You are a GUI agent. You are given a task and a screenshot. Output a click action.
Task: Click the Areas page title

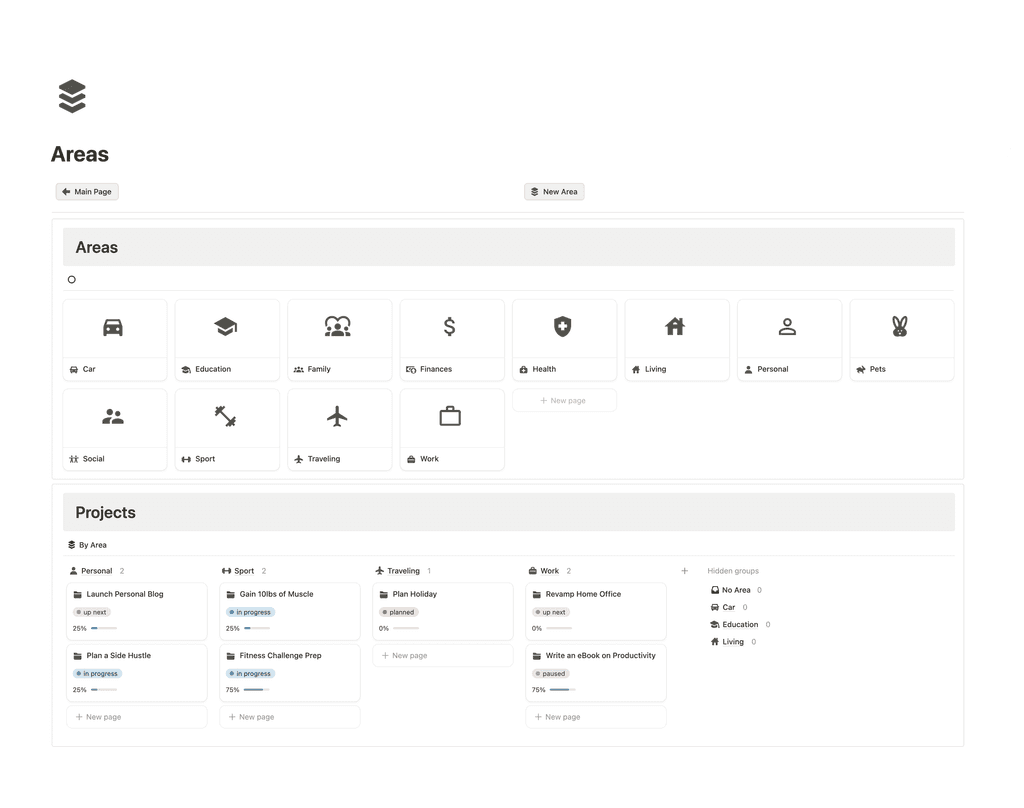pos(80,154)
